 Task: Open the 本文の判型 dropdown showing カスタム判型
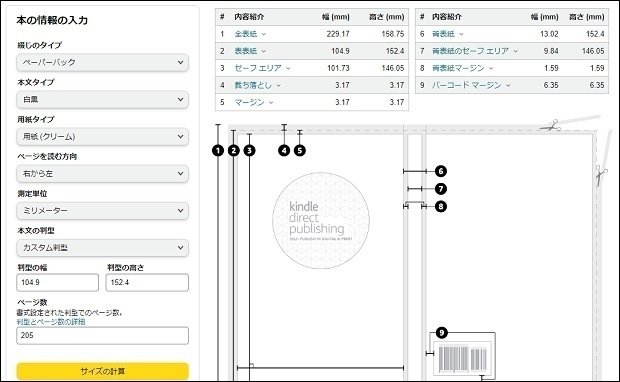pyautogui.click(x=102, y=248)
